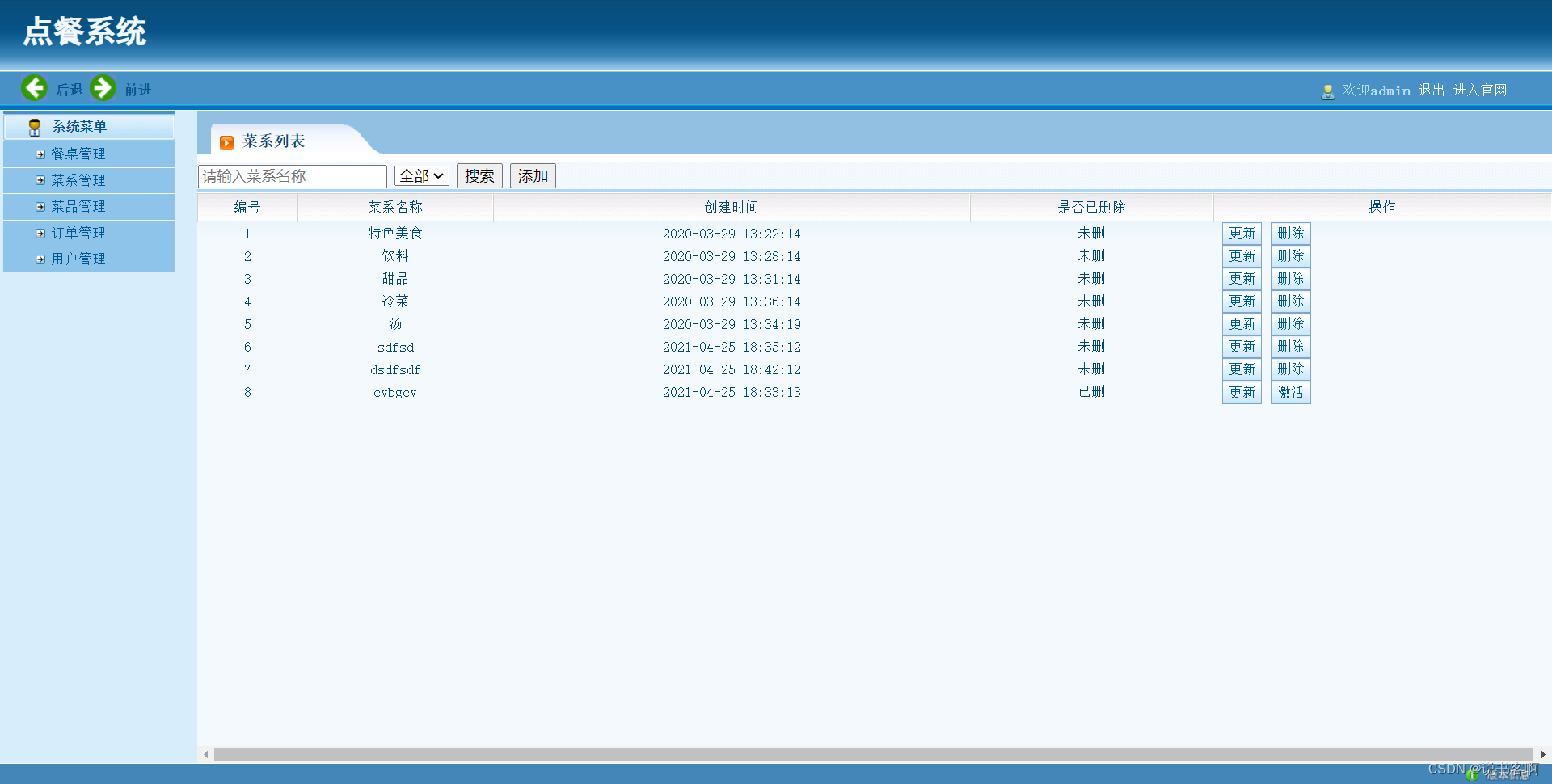Click the system menu person icon
This screenshot has height=784, width=1552.
coord(34,127)
